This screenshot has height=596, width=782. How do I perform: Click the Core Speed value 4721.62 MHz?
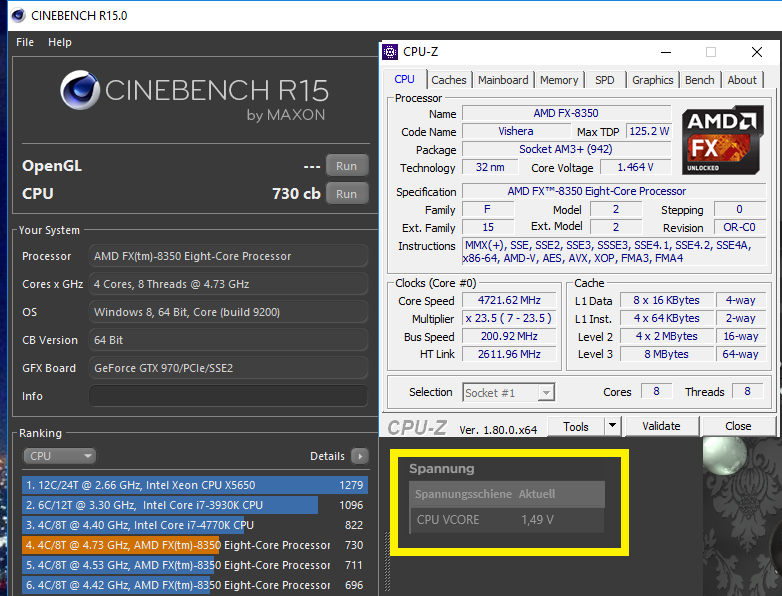509,300
